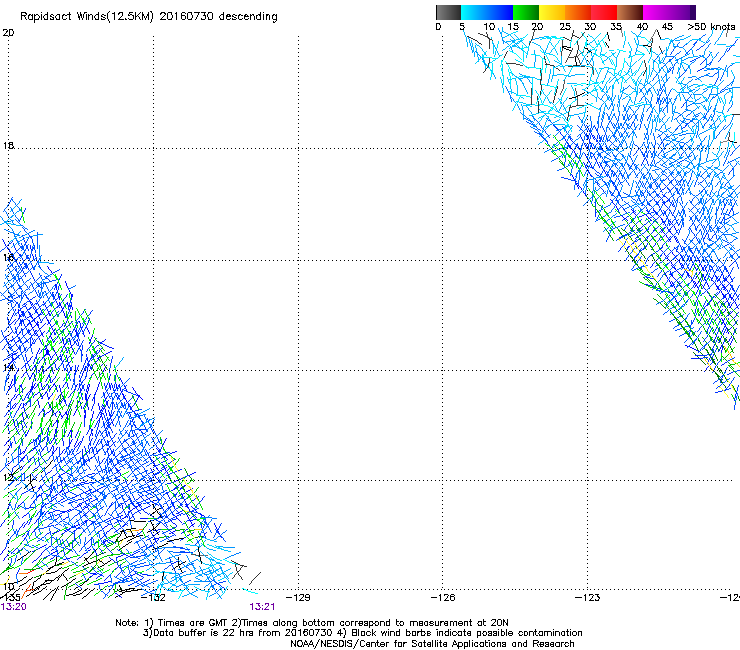Click legend tick label '10'
740x650 pixels.
[489, 27]
